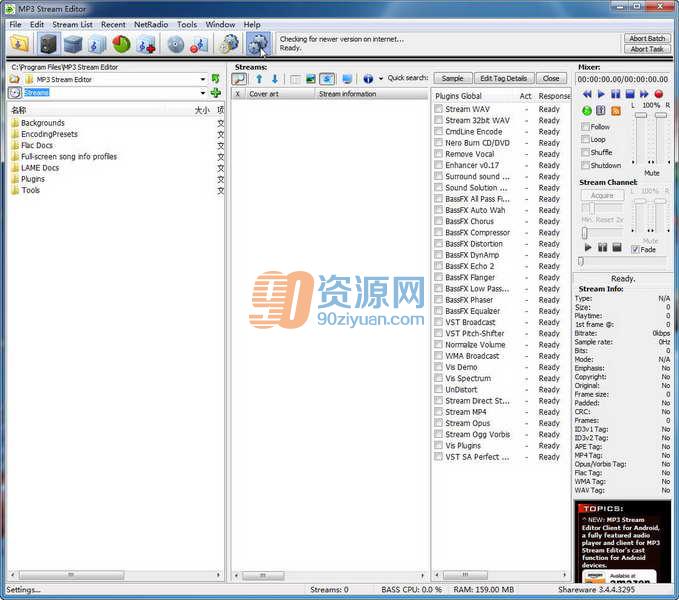Open the MP3 Stream Editor folder dropdown

click(x=203, y=79)
